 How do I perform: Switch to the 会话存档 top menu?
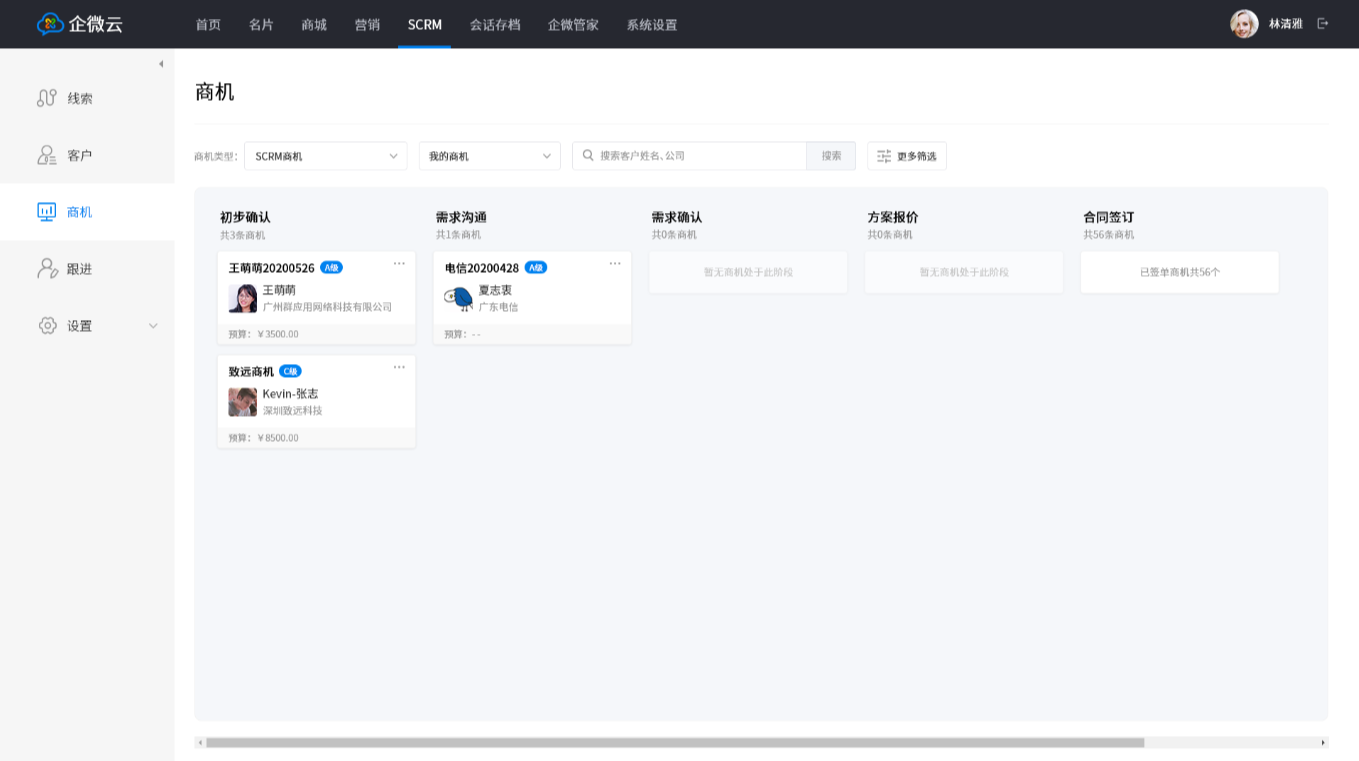coord(495,25)
